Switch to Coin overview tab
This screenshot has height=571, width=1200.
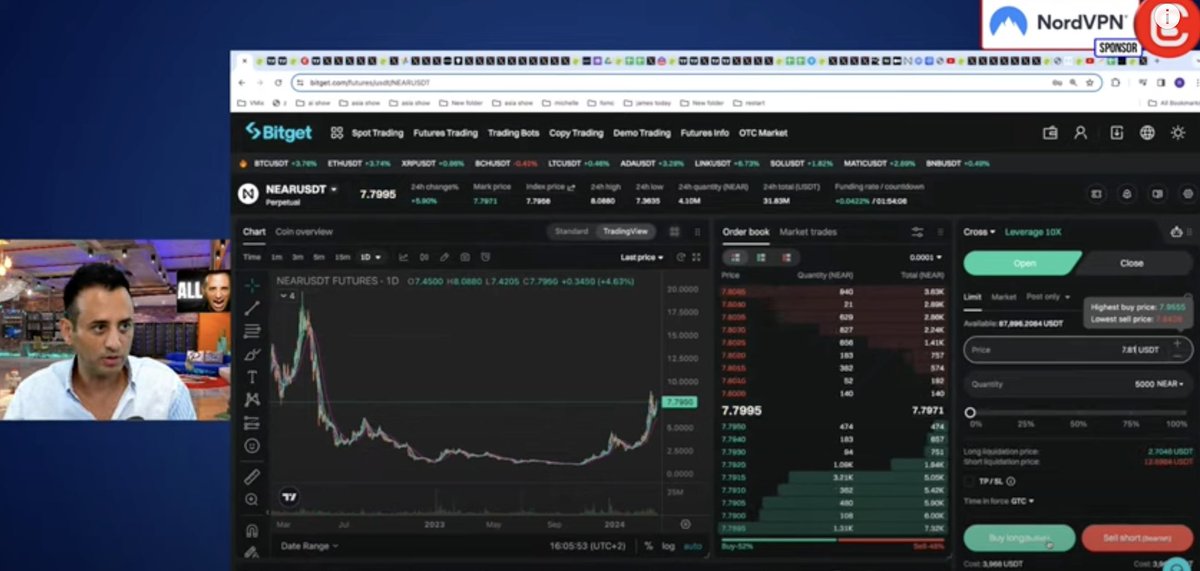click(x=304, y=232)
